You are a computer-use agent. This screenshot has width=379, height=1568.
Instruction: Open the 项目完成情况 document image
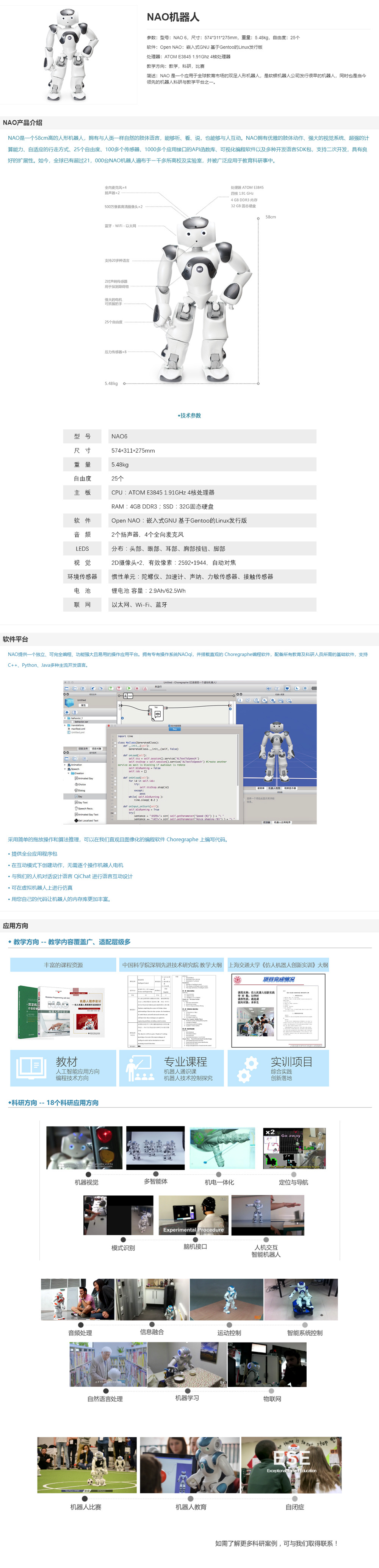point(279,1011)
